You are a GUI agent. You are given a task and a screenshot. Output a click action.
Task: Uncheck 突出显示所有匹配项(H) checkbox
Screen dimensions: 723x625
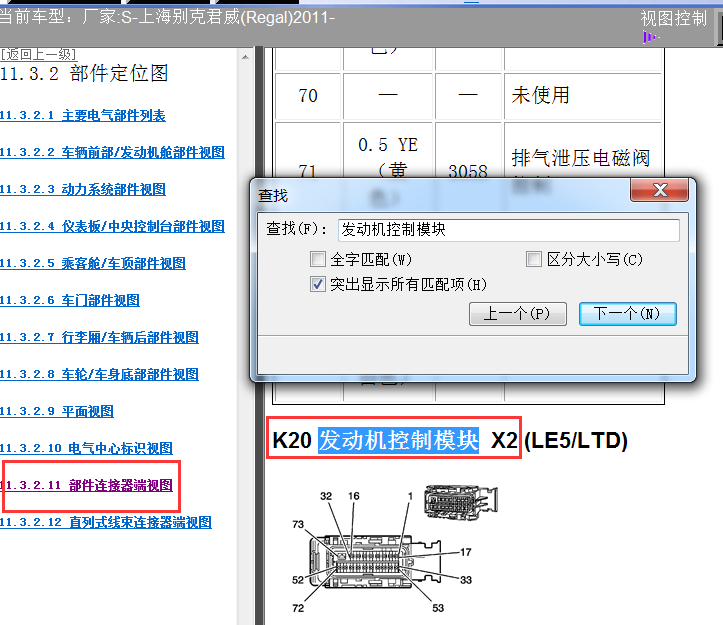click(x=318, y=284)
